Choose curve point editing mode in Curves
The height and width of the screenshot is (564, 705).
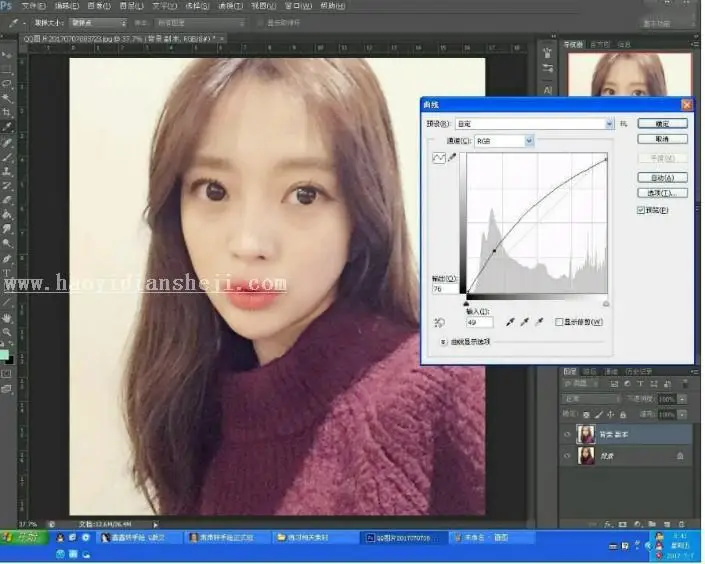pos(439,158)
